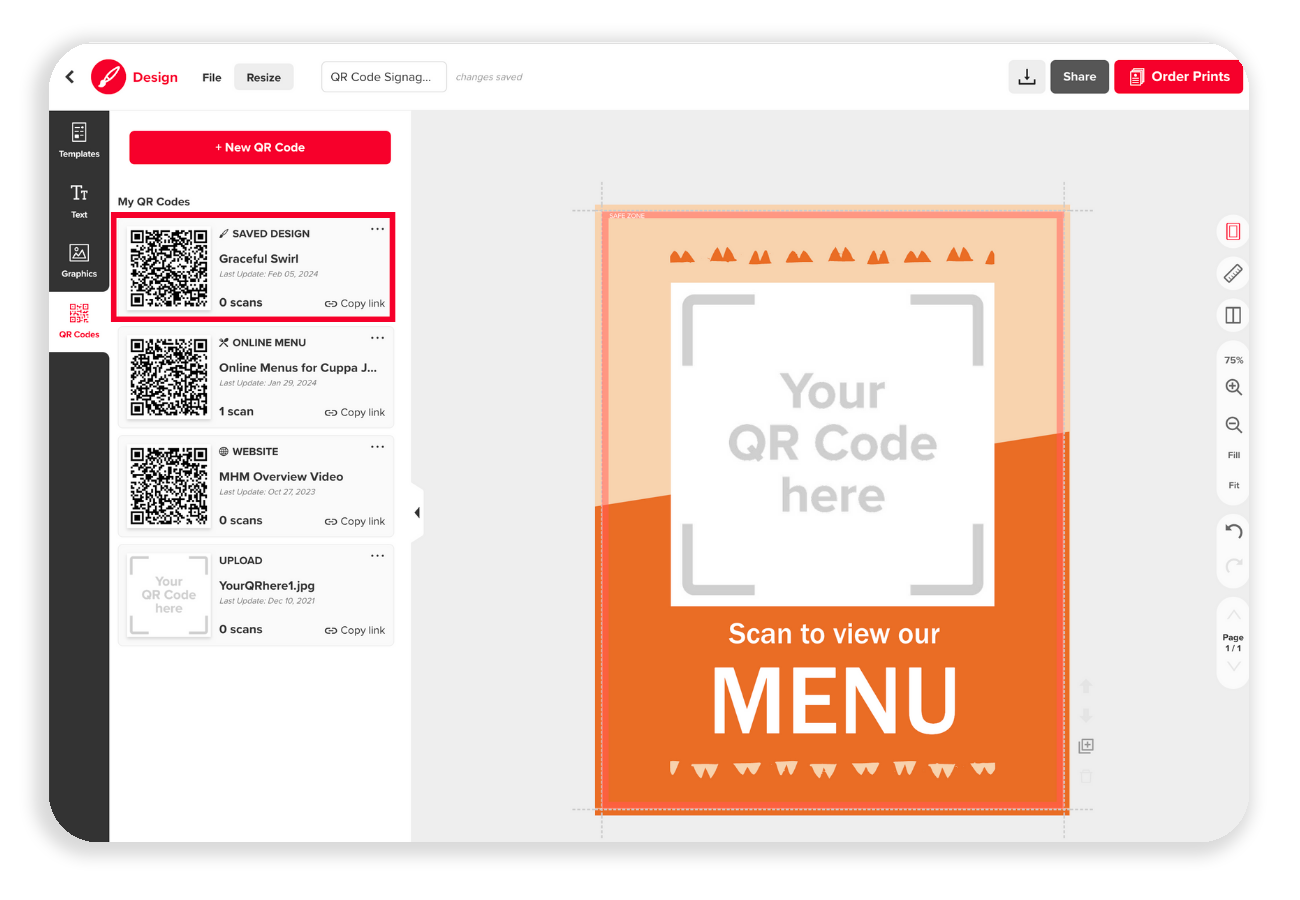Screen dimensions: 1300x900
Task: Click the duplicate page icon
Action: point(1086,746)
